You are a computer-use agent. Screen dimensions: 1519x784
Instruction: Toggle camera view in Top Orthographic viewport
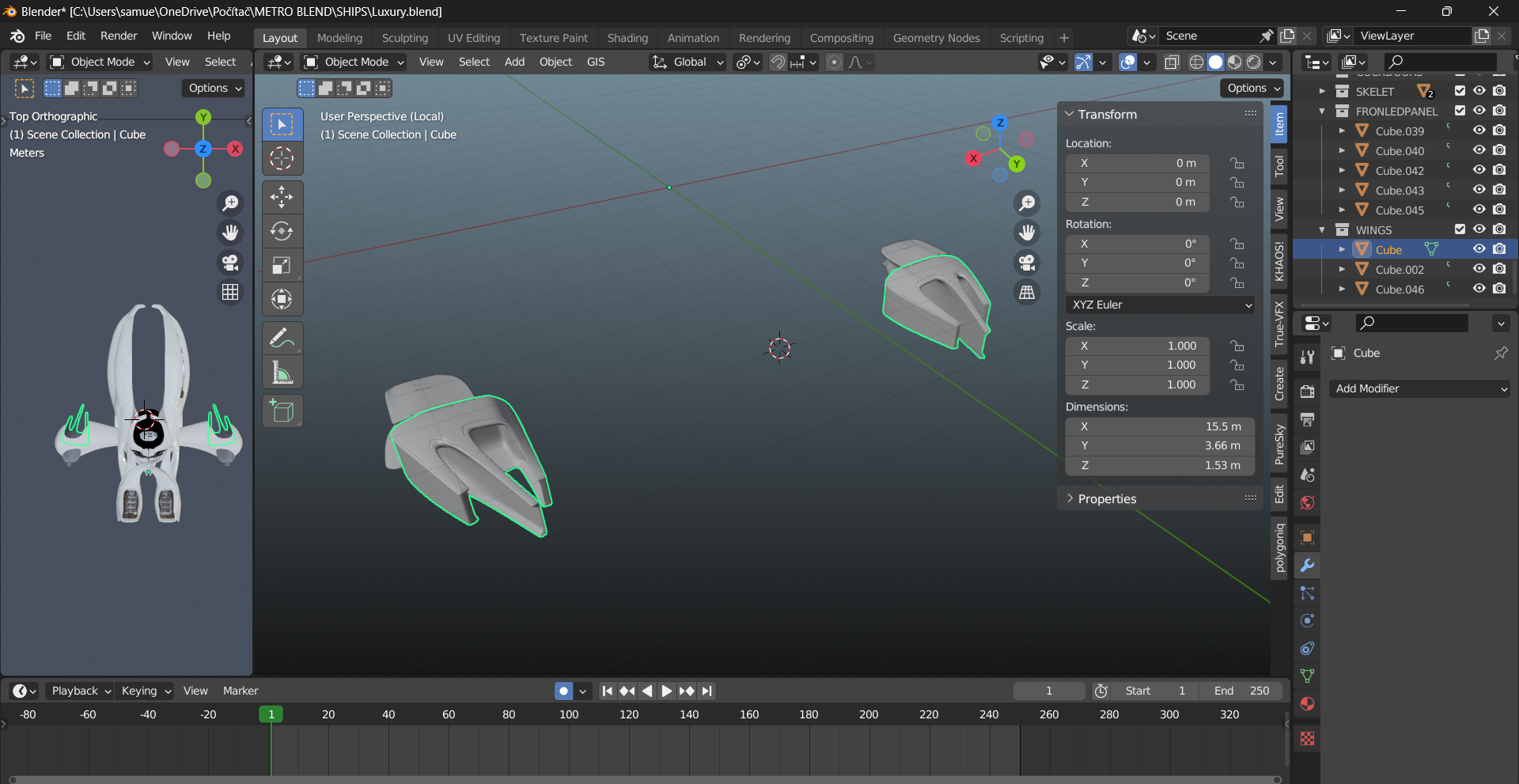pos(230,263)
